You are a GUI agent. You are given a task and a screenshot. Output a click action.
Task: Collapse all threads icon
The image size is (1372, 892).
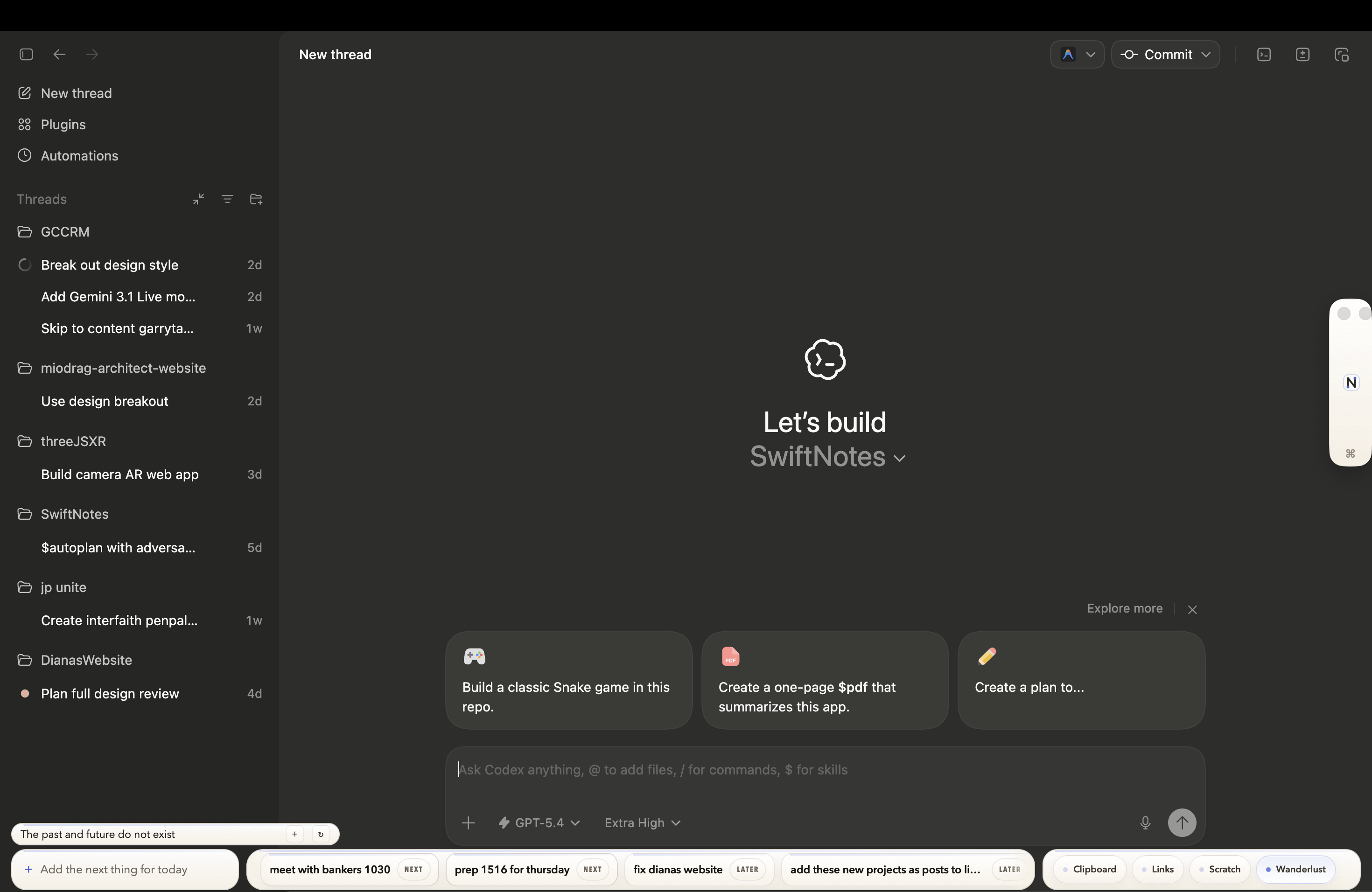[198, 199]
